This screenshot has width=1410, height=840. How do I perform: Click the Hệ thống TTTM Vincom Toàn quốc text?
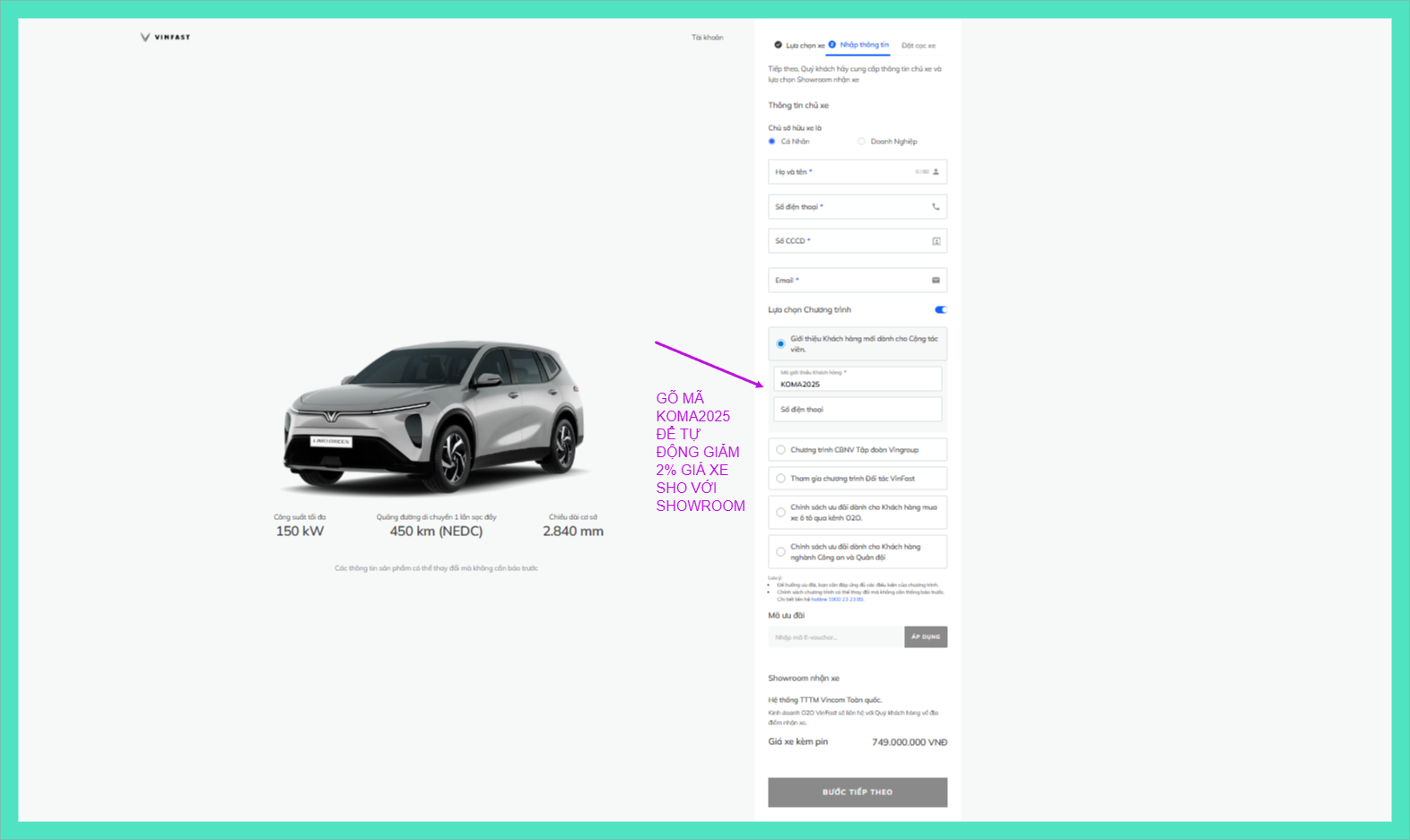(825, 700)
